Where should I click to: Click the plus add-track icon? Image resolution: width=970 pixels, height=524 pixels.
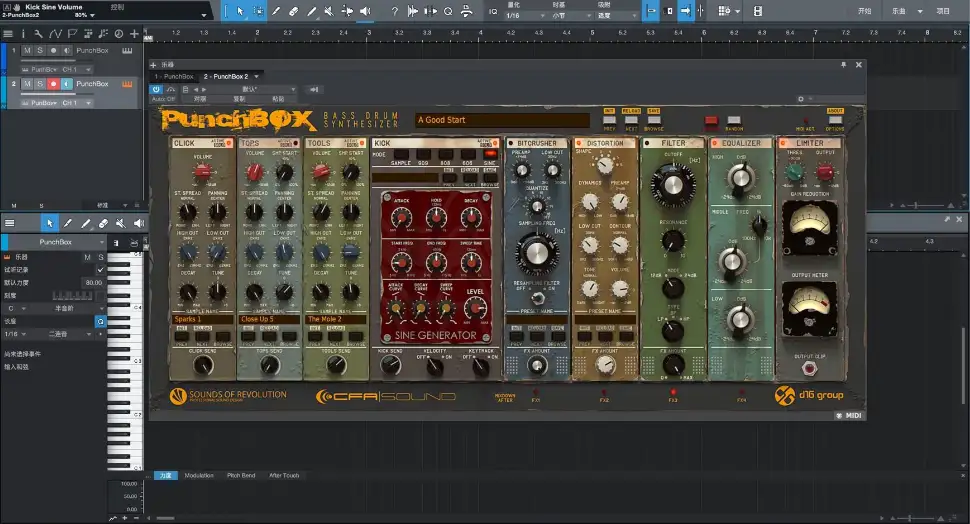[x=134, y=34]
